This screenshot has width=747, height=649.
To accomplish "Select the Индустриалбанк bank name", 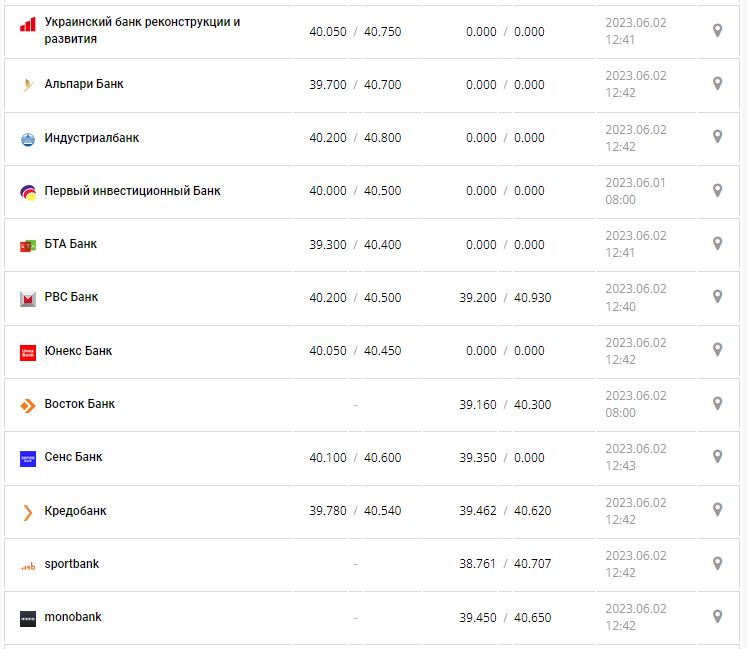I will 92,138.
